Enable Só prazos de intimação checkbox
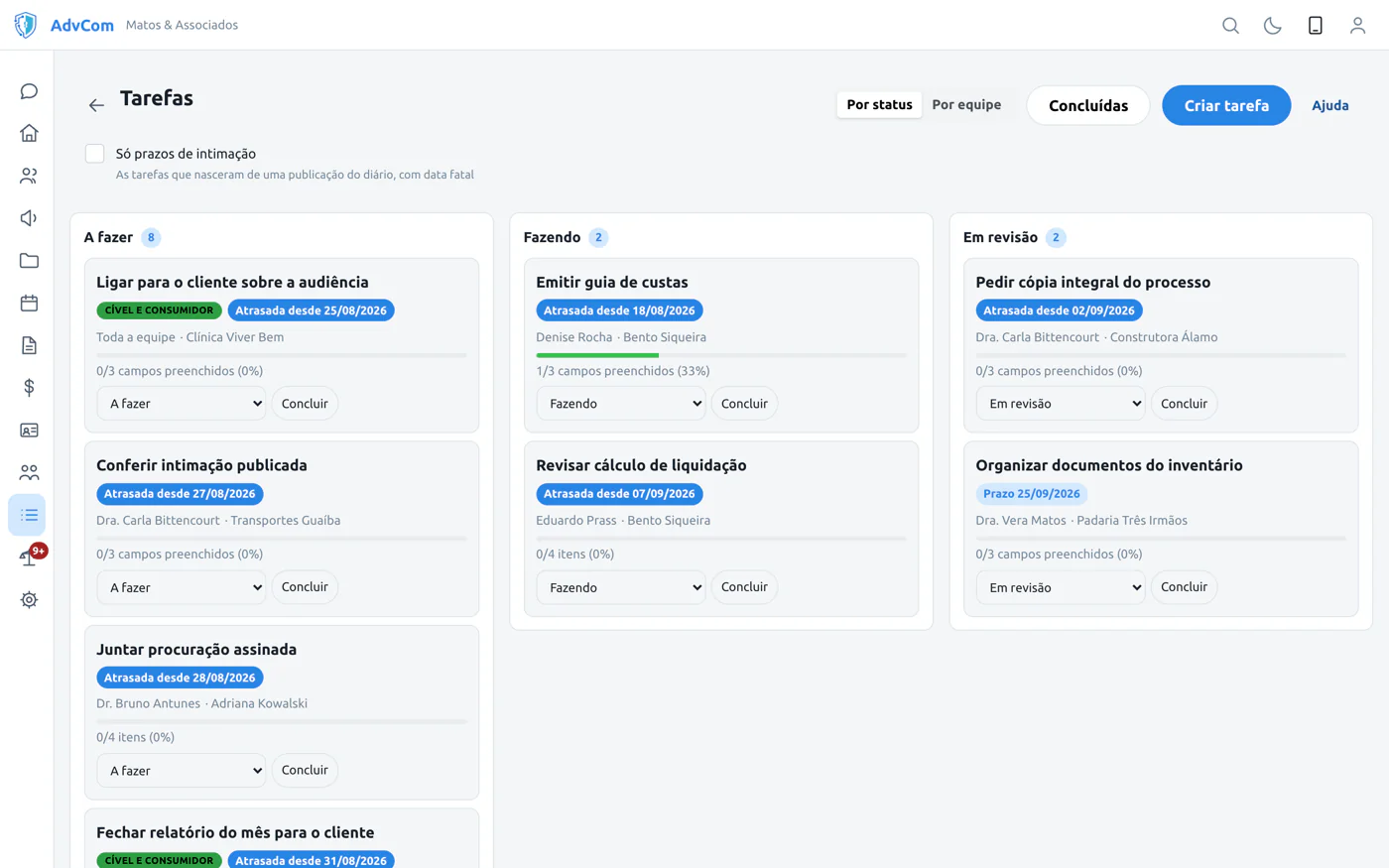This screenshot has width=1389, height=868. (x=94, y=154)
